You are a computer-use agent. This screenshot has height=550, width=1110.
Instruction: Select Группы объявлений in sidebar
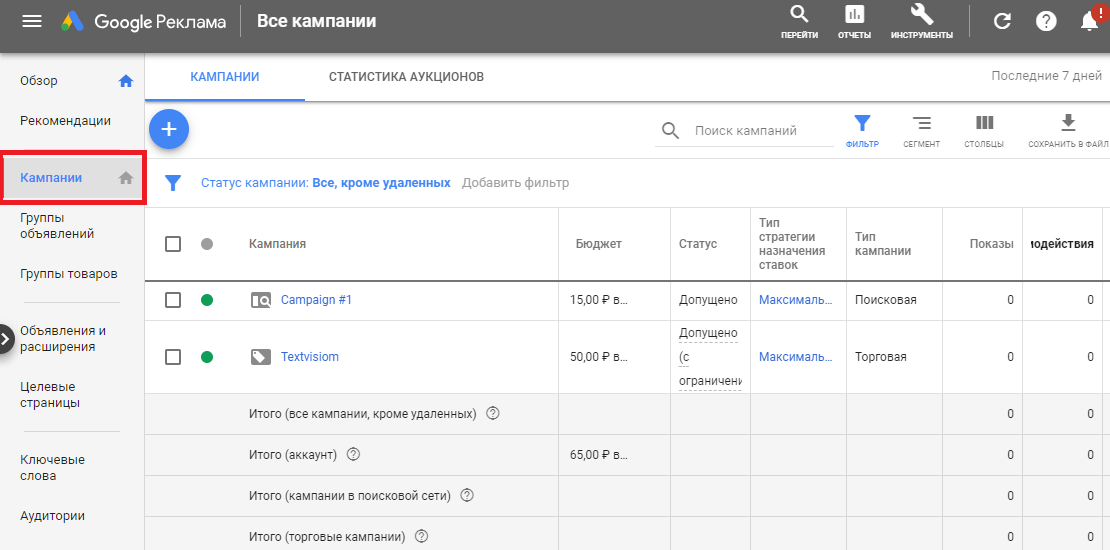click(x=57, y=225)
